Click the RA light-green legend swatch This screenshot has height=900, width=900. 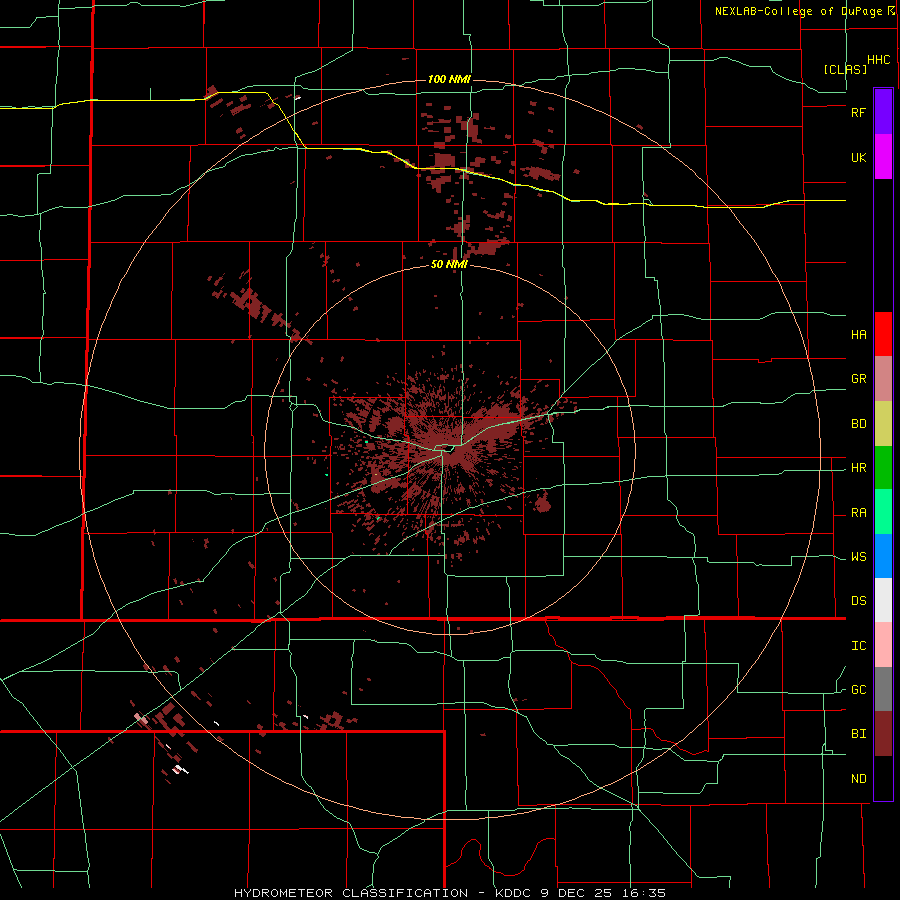click(883, 512)
